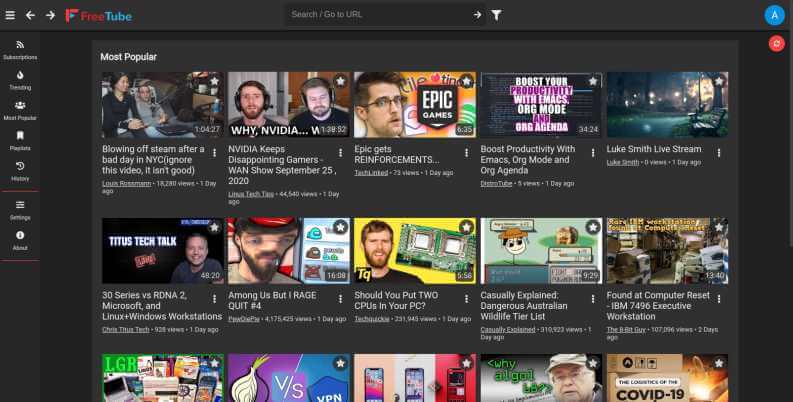
Task: Play the Epic Games thumbnail video
Action: (415, 105)
